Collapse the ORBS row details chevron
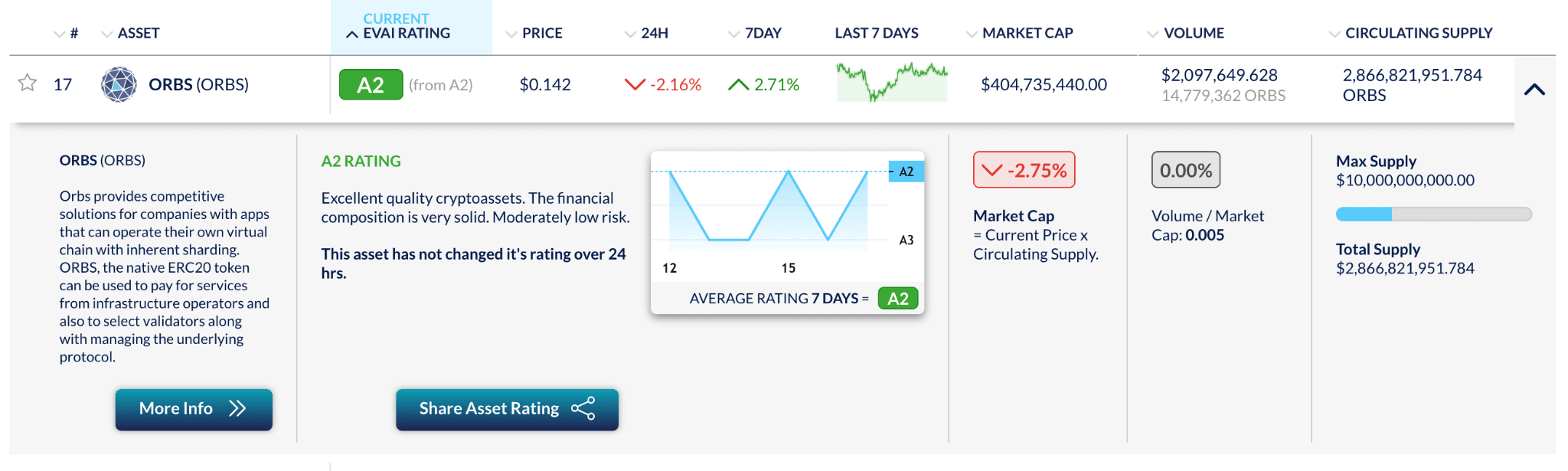Screen dimensions: 1568x471 tap(1534, 90)
